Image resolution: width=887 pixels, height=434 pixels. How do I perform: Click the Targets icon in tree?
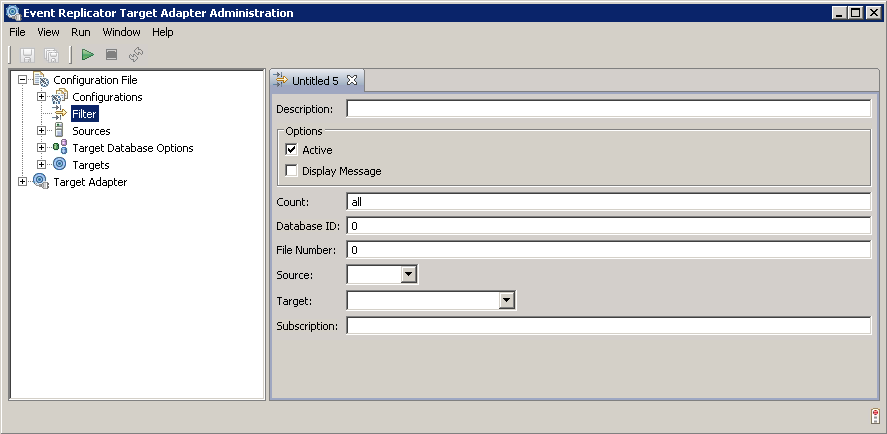pos(59,165)
